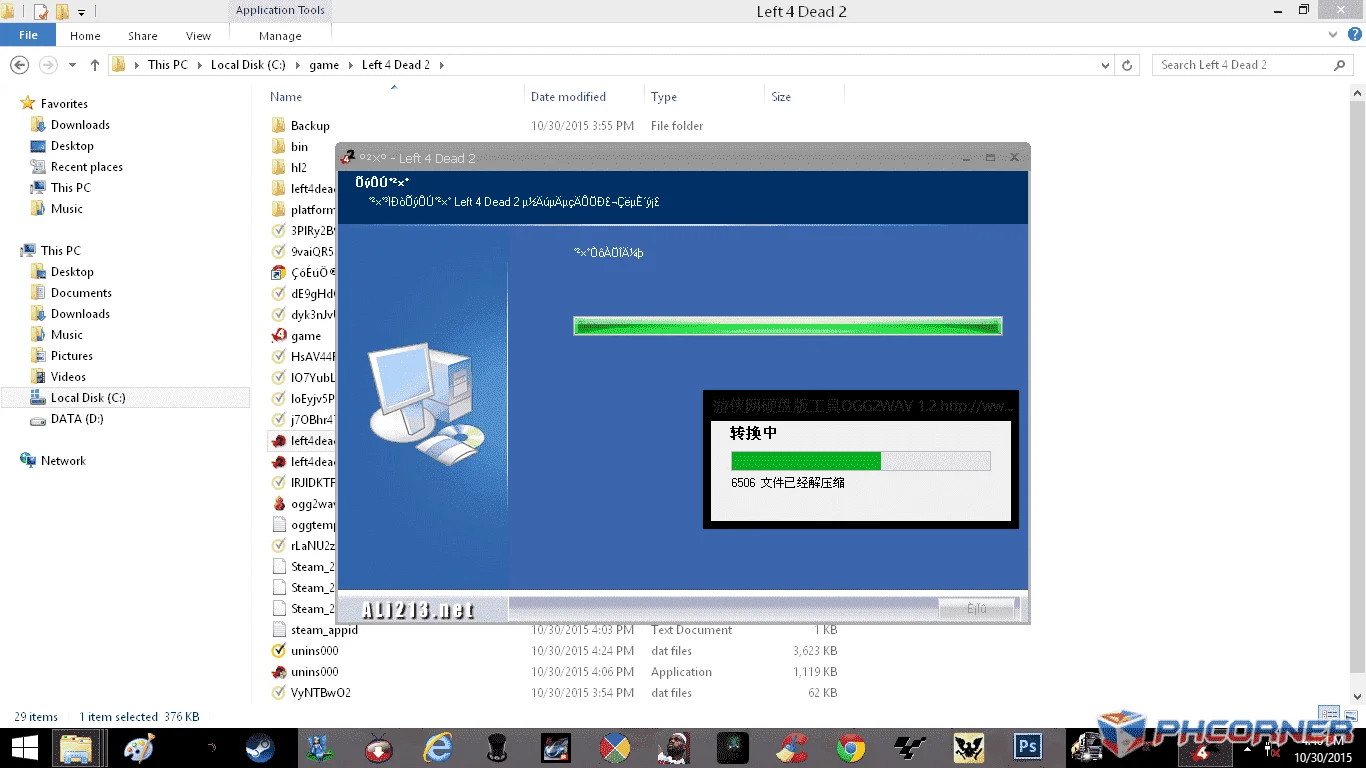Open Downloads under Favorites
The width and height of the screenshot is (1366, 768).
[80, 125]
